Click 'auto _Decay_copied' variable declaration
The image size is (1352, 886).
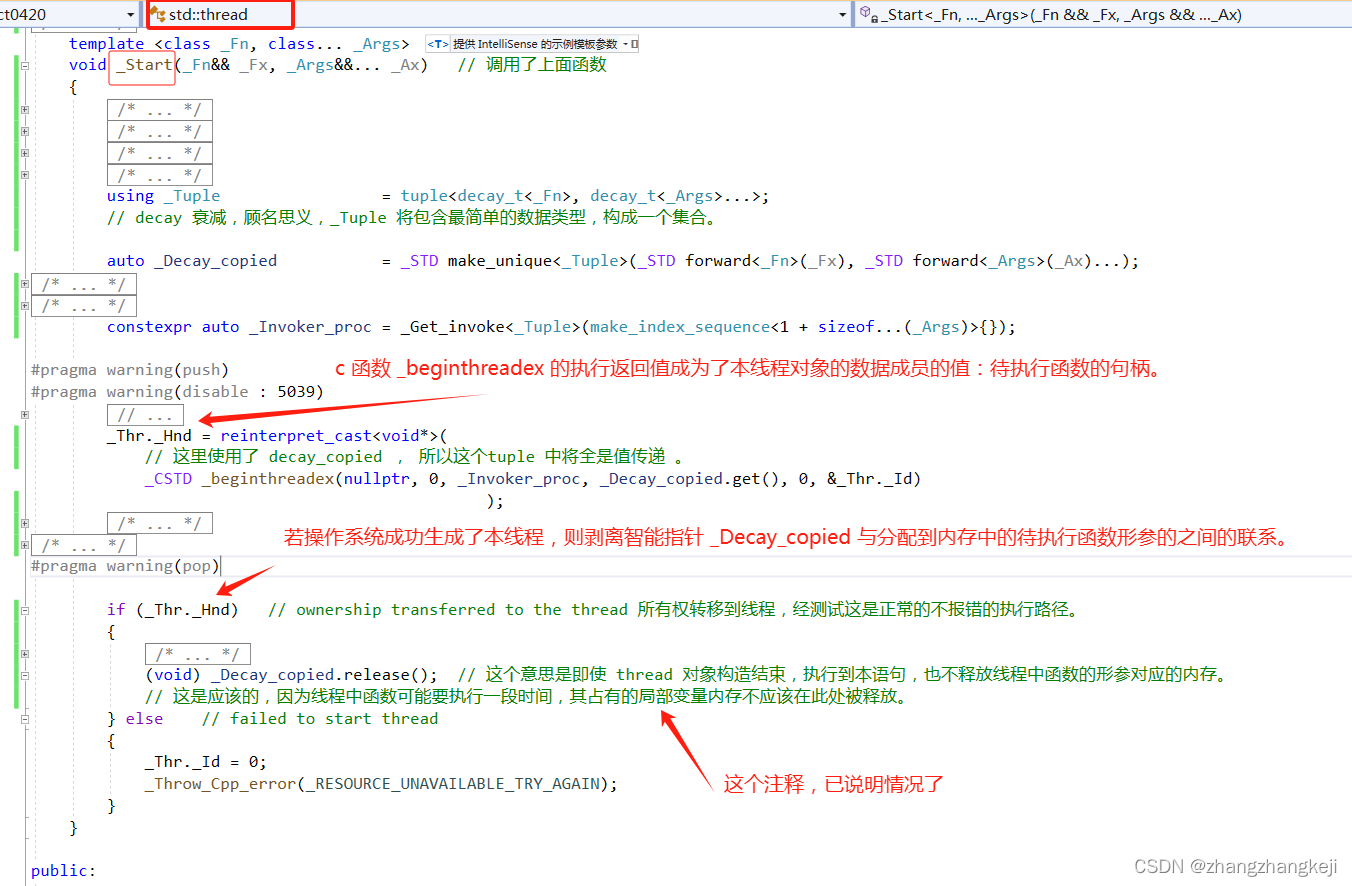(192, 261)
